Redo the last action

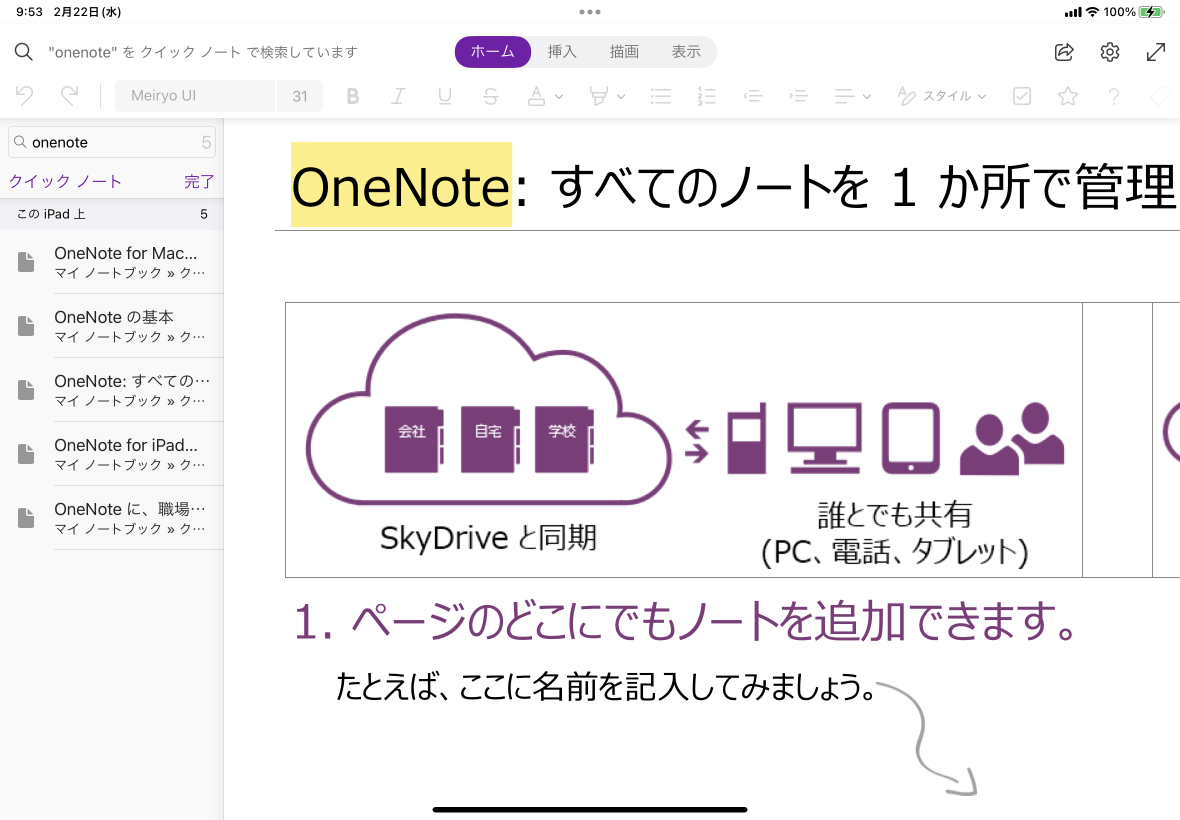click(x=69, y=96)
